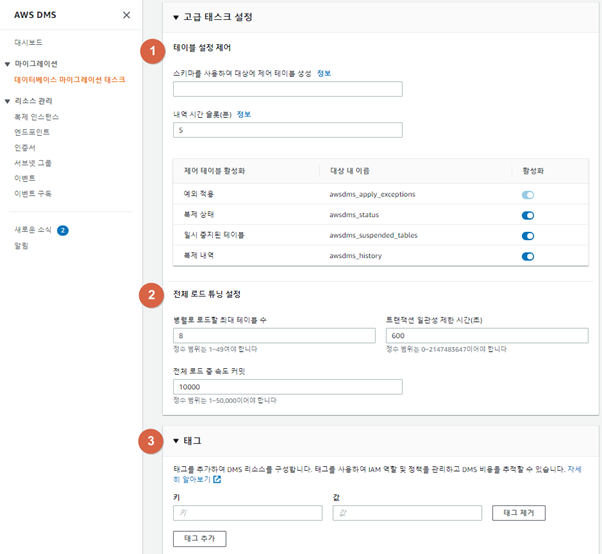Go to 엔드포인트 in sidebar
This screenshot has width=602, height=554.
coord(32,132)
